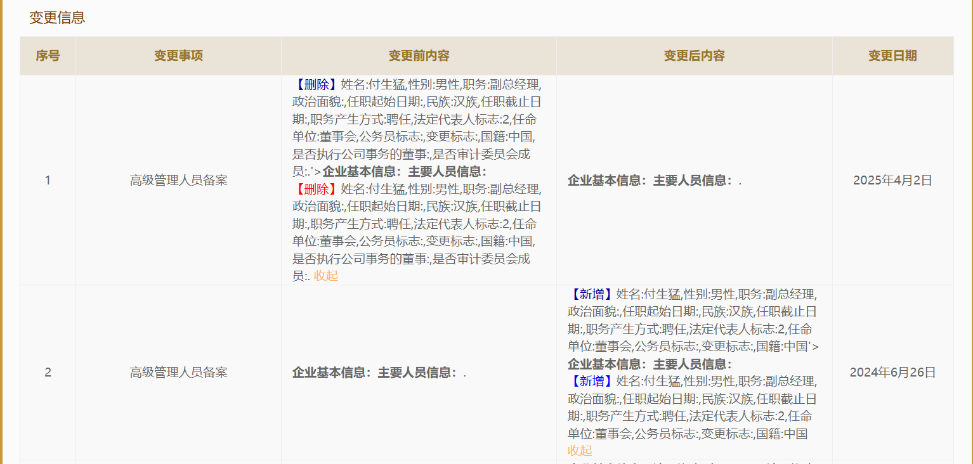This screenshot has height=464, width=973.
Task: Select the date 2024年6月26日
Action: pyautogui.click(x=892, y=373)
